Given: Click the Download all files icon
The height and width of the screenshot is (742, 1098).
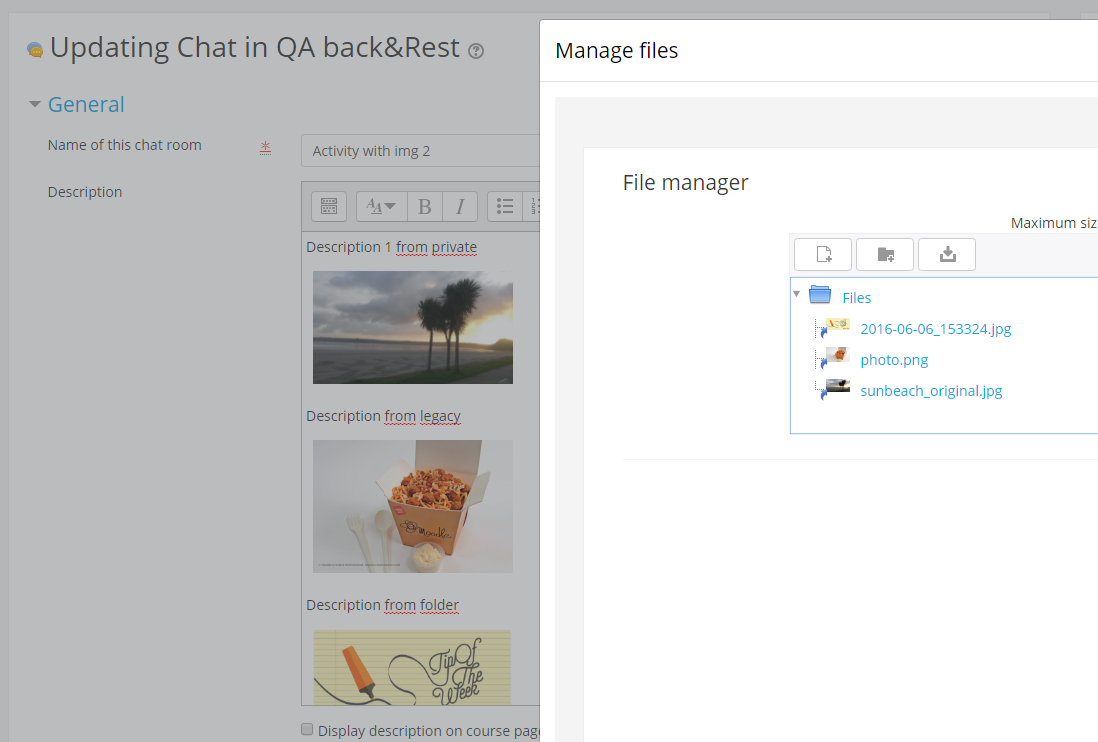Looking at the screenshot, I should point(947,254).
